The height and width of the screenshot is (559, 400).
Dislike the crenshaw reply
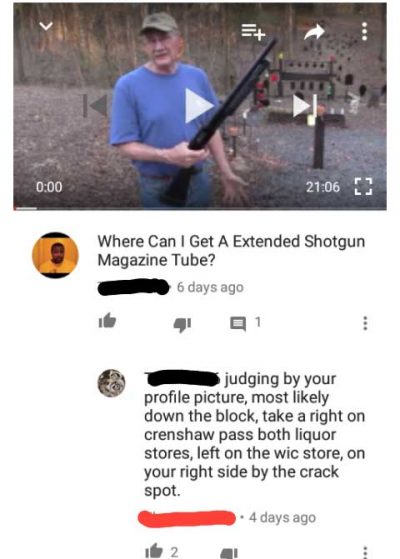pos(229,554)
